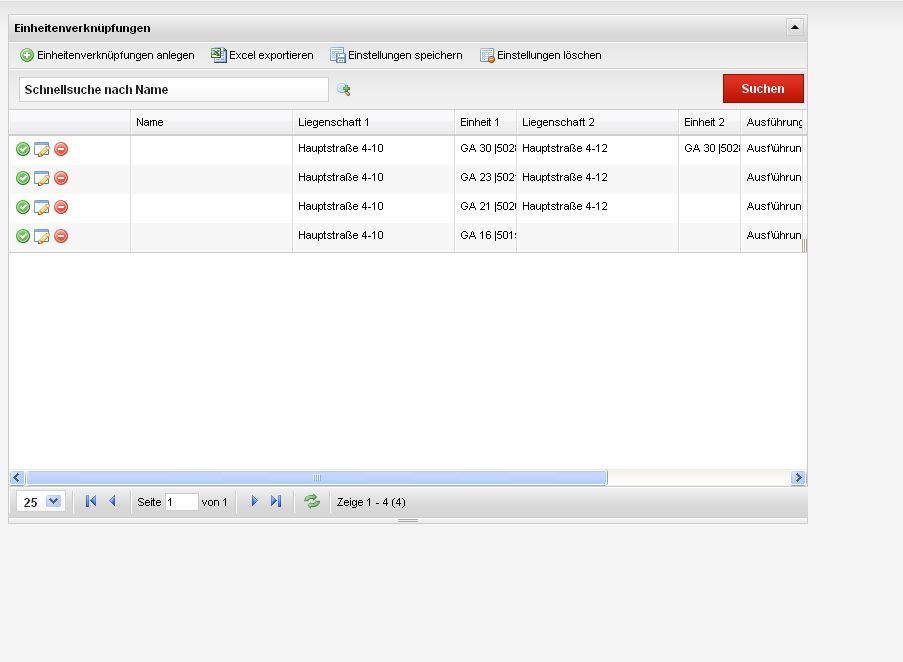The image size is (903, 662).
Task: Click the edit icon in the second row
Action: point(42,178)
